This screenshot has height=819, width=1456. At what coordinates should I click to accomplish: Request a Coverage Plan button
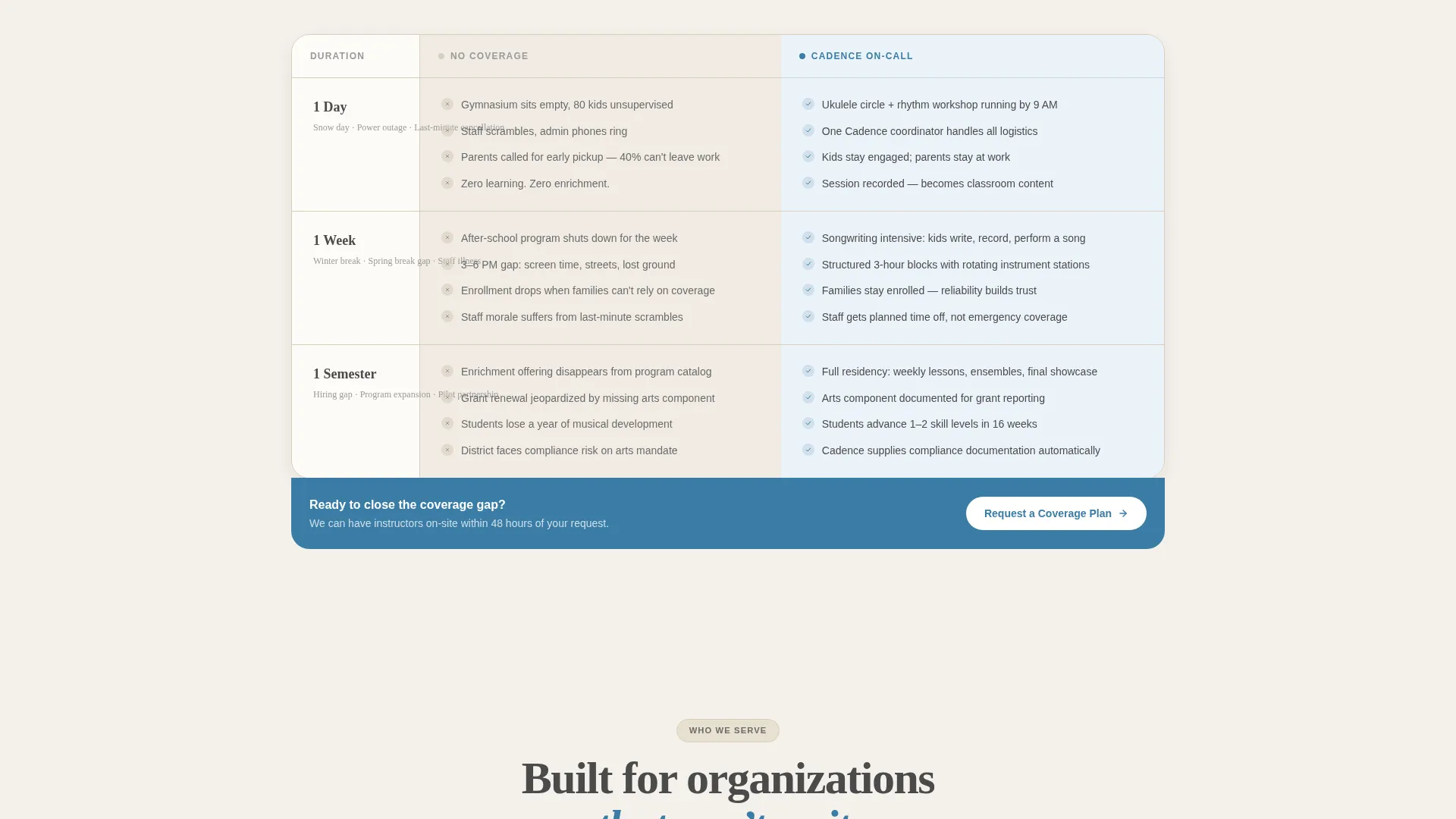point(1056,513)
